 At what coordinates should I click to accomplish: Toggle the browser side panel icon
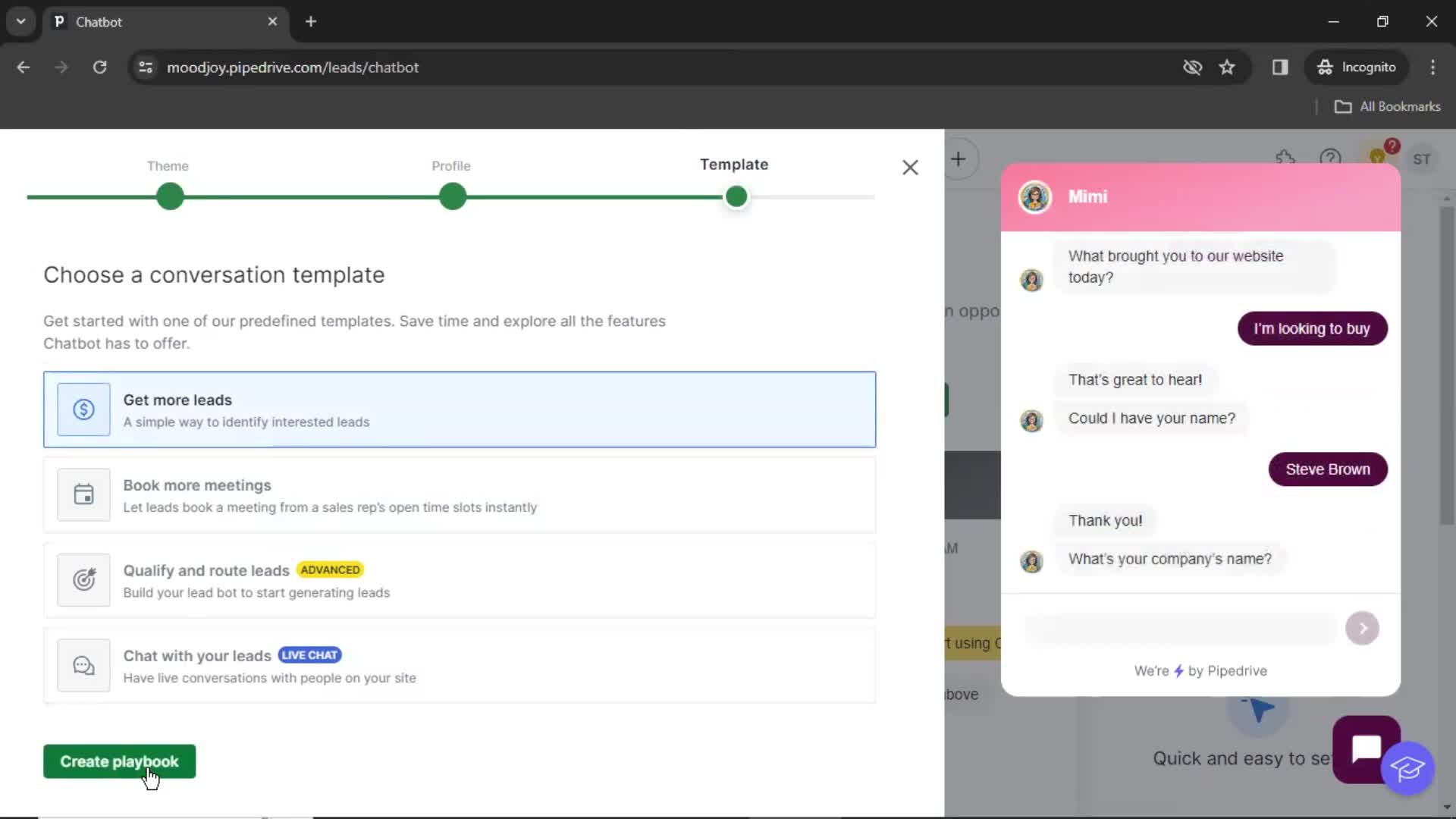click(1280, 67)
